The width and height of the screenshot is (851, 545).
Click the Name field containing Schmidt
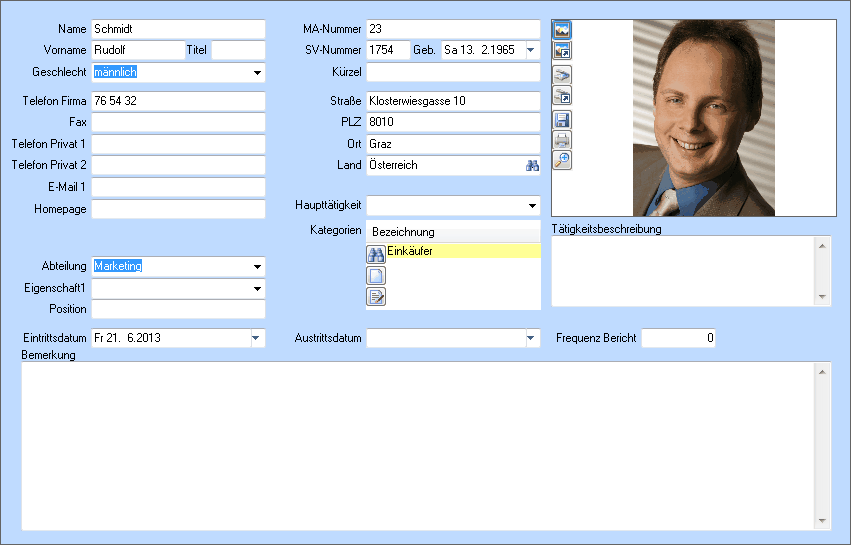178,29
